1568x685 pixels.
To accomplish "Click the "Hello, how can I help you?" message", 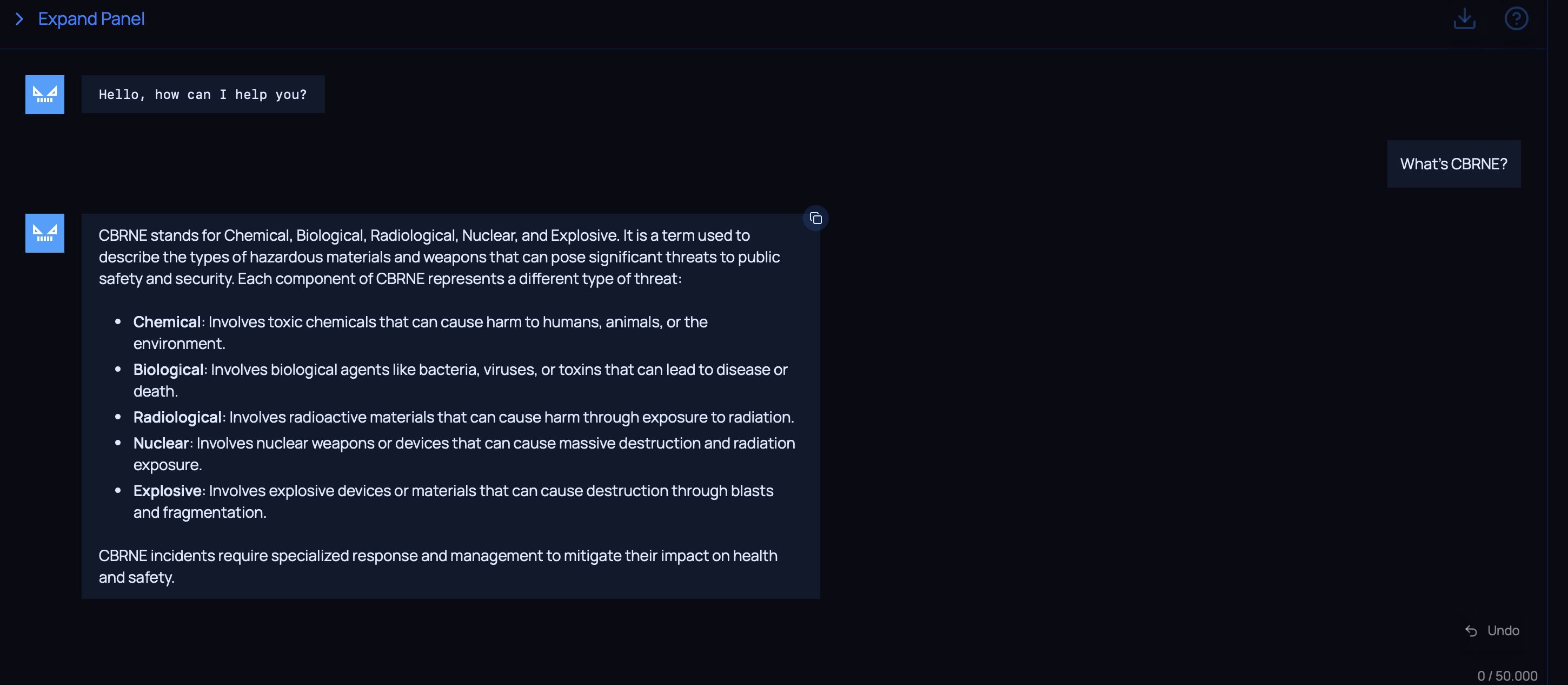I will tap(203, 94).
